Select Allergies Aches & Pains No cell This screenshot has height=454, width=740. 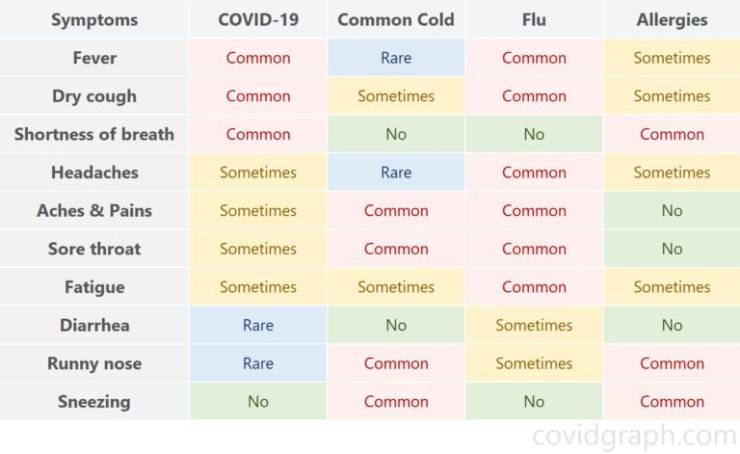[x=672, y=210]
